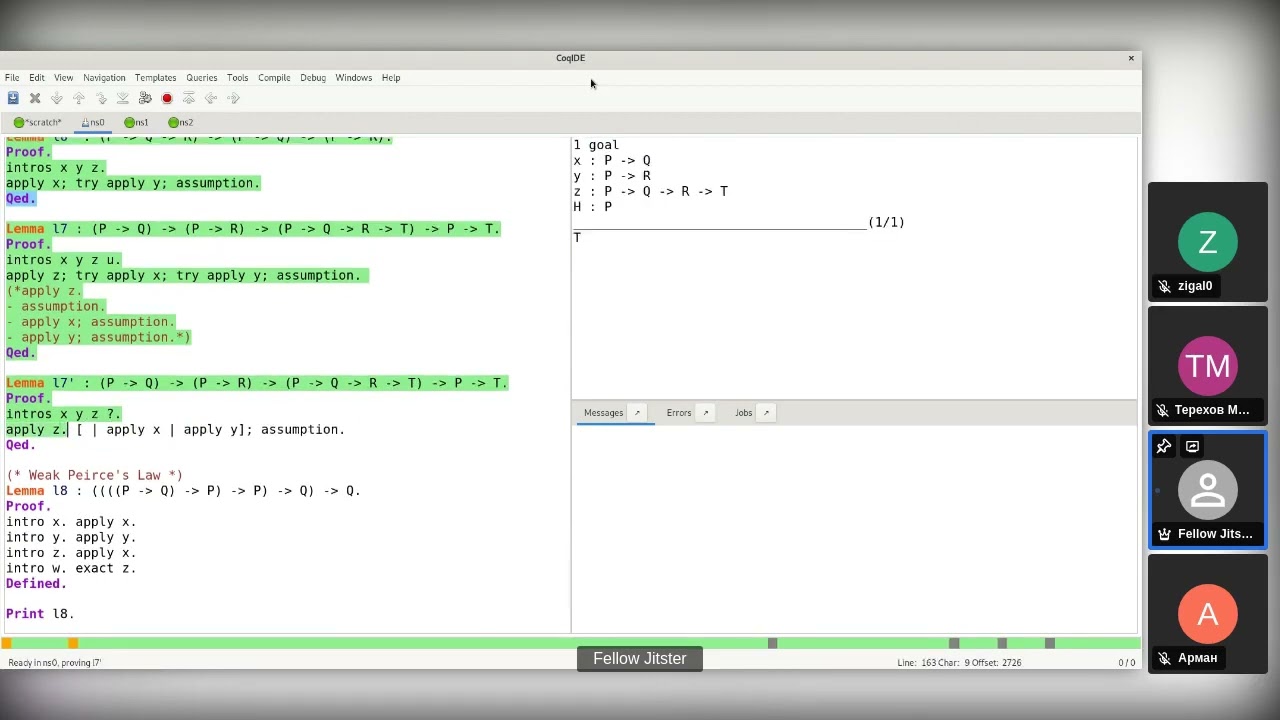Open the Help menu
This screenshot has height=720, width=1280.
point(391,78)
